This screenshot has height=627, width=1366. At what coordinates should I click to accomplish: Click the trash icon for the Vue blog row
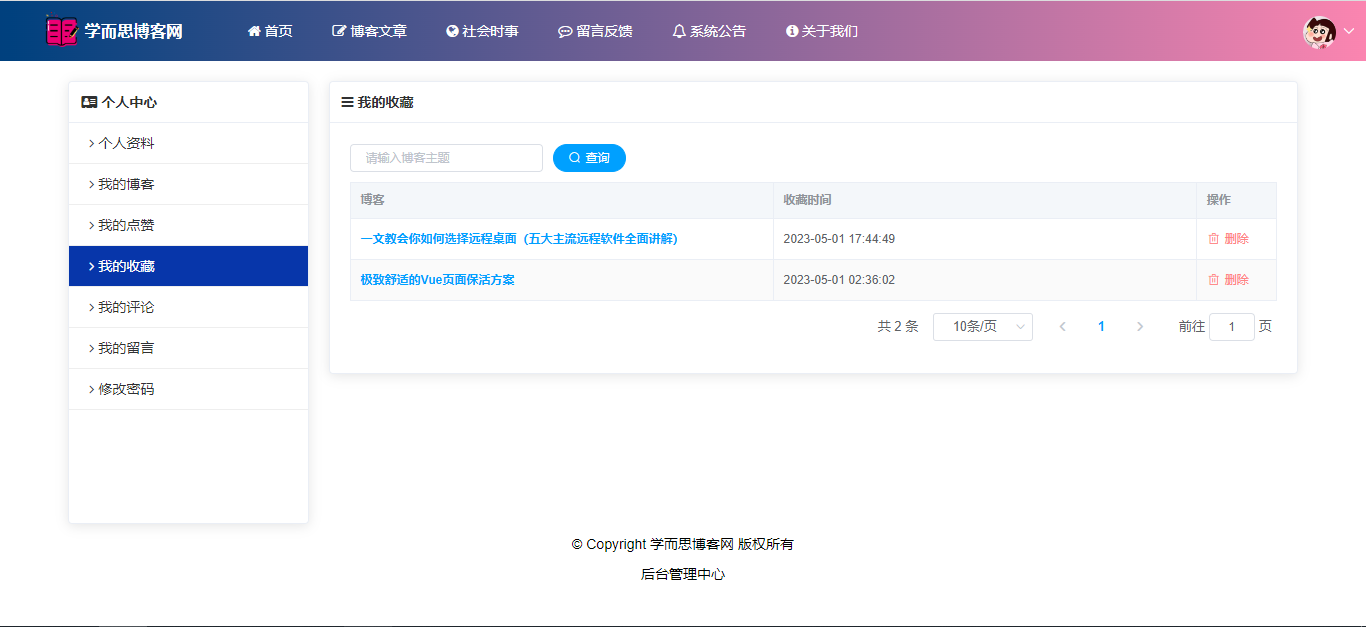(1213, 280)
